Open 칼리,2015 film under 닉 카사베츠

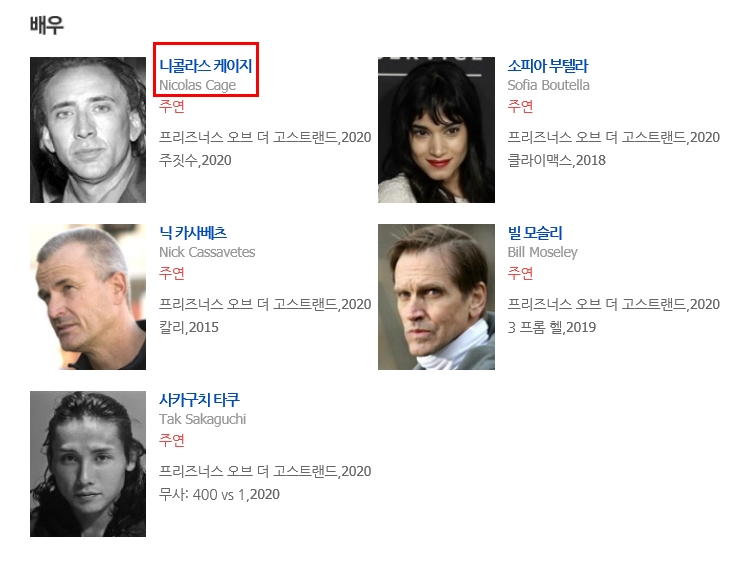point(189,327)
